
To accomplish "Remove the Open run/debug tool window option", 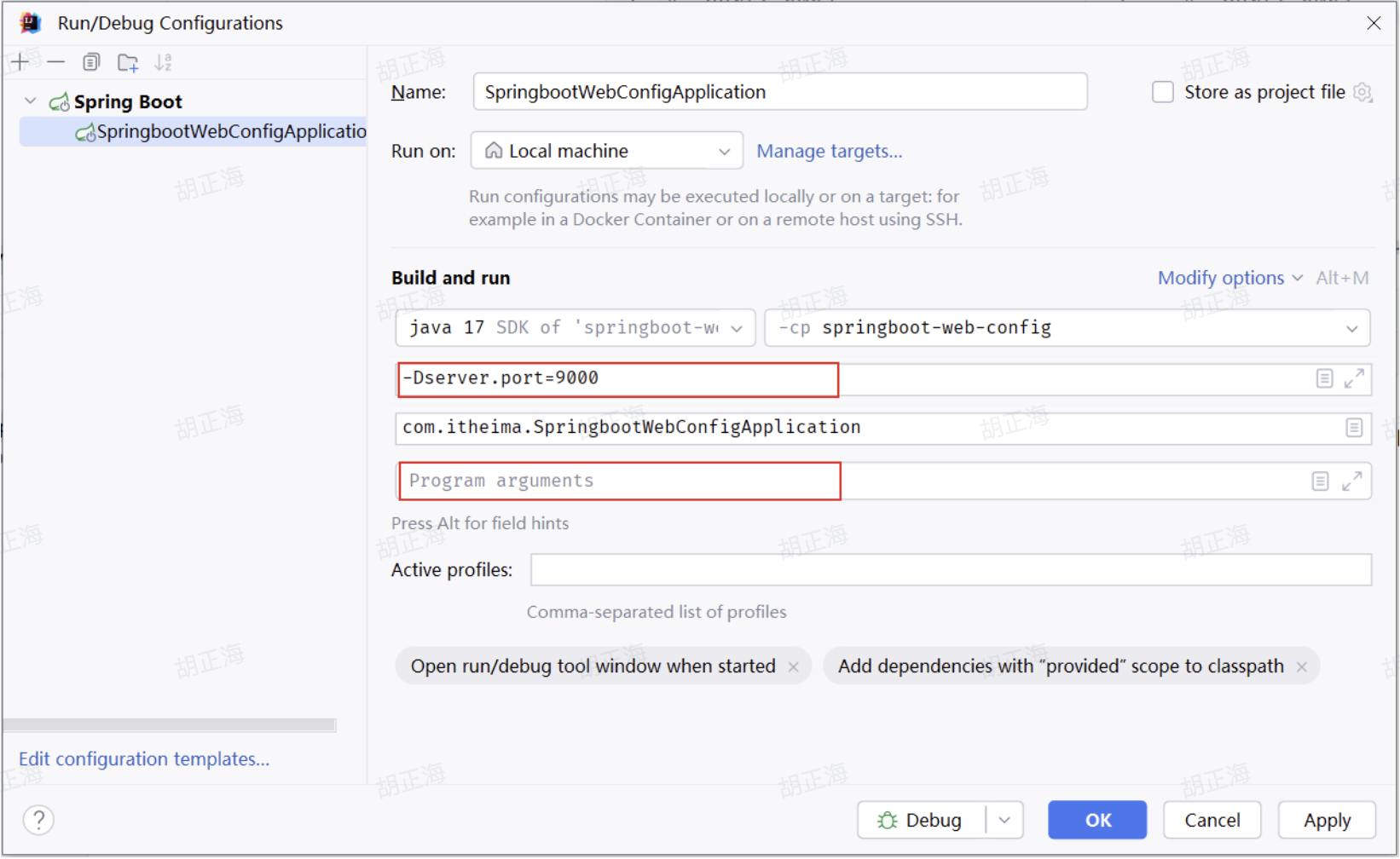I will point(793,667).
